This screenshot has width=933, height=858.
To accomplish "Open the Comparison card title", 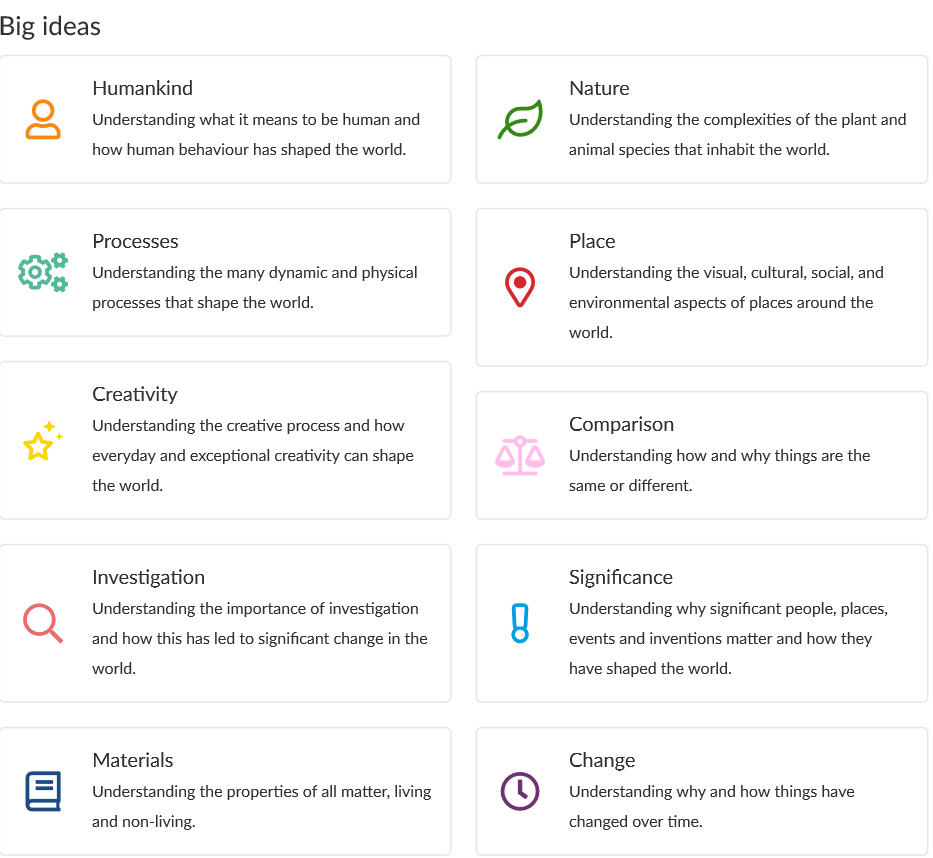I will 621,424.
